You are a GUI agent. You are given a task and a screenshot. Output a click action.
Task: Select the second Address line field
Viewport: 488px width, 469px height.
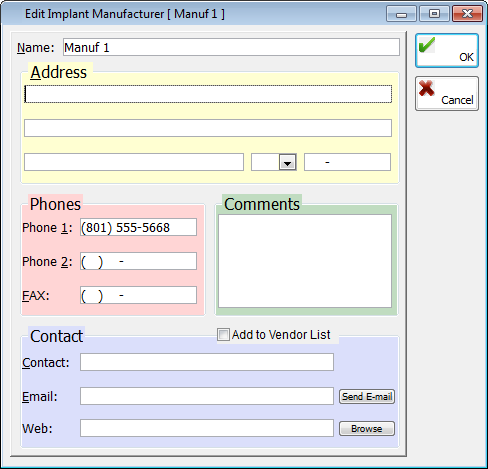click(208, 128)
